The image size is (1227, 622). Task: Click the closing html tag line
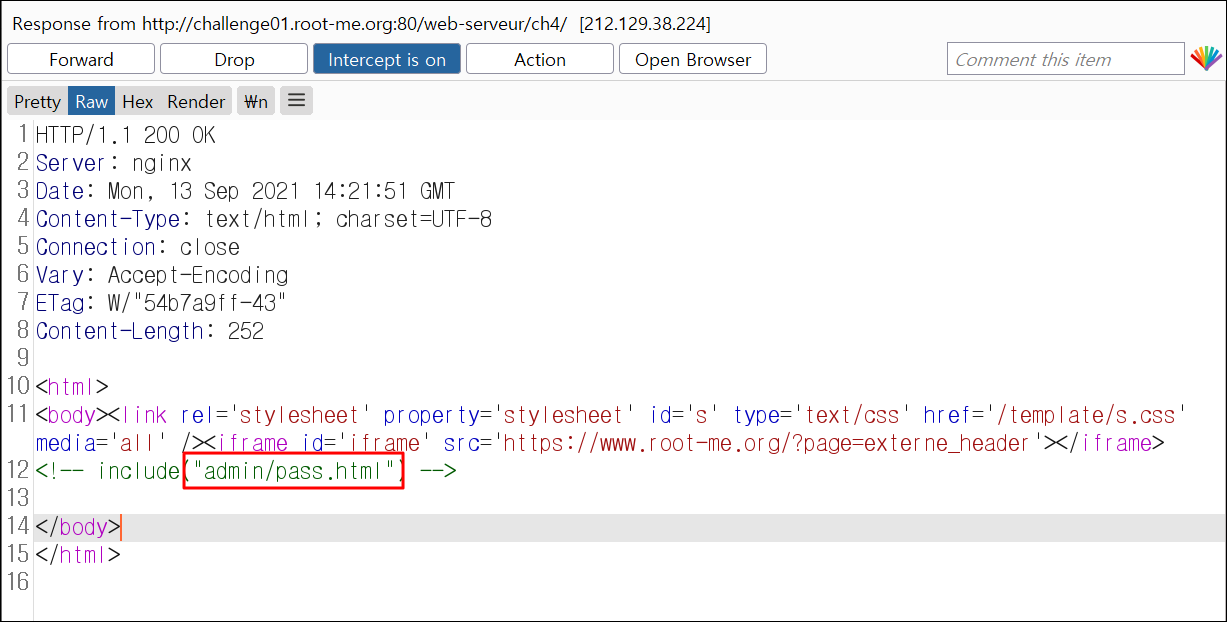pyautogui.click(x=78, y=554)
